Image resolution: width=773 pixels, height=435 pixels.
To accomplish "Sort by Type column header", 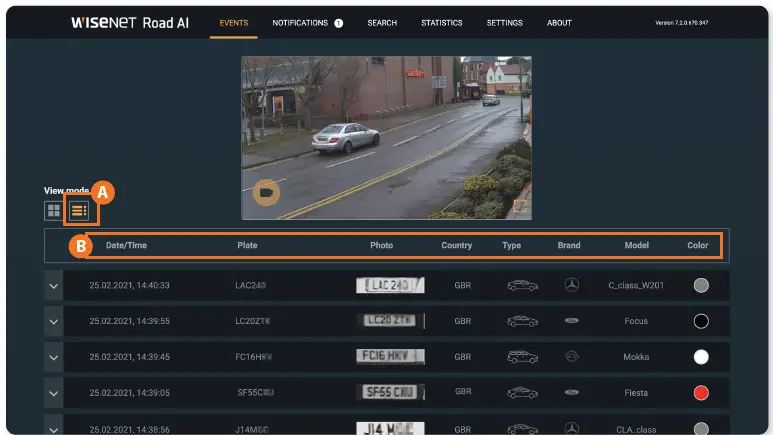I will pyautogui.click(x=511, y=245).
